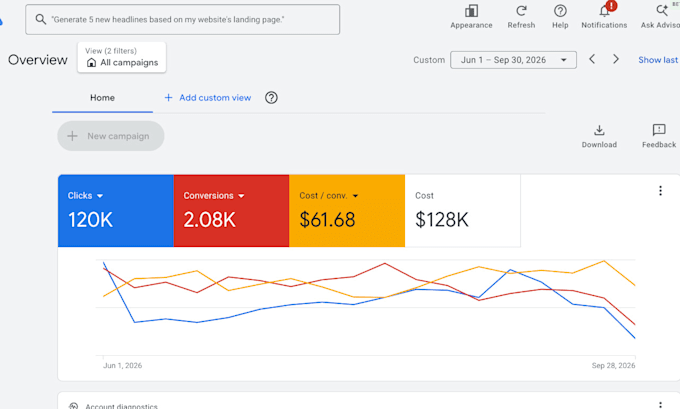Click the Account diagnostics icon
The image size is (680, 409).
tap(73, 406)
